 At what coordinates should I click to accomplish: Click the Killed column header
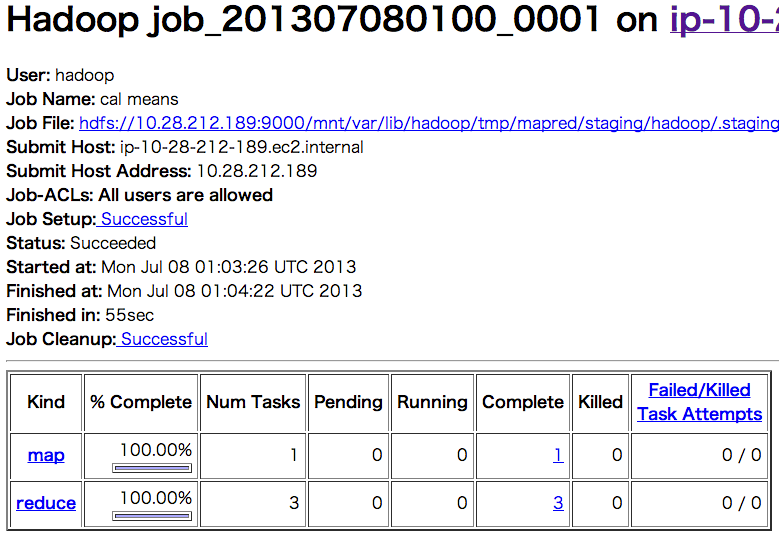(x=600, y=402)
